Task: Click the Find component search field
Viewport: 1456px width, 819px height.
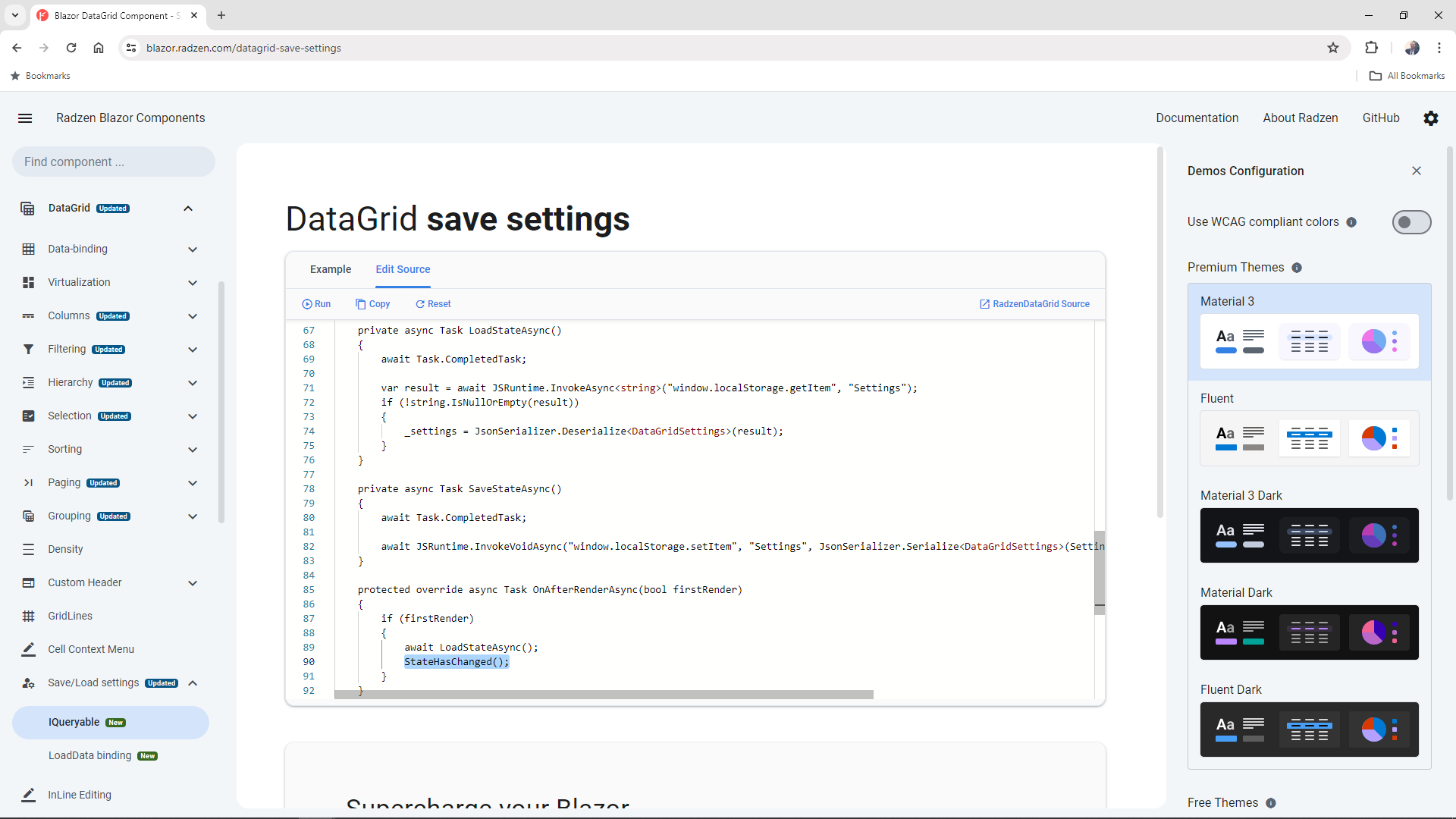Action: [x=114, y=162]
